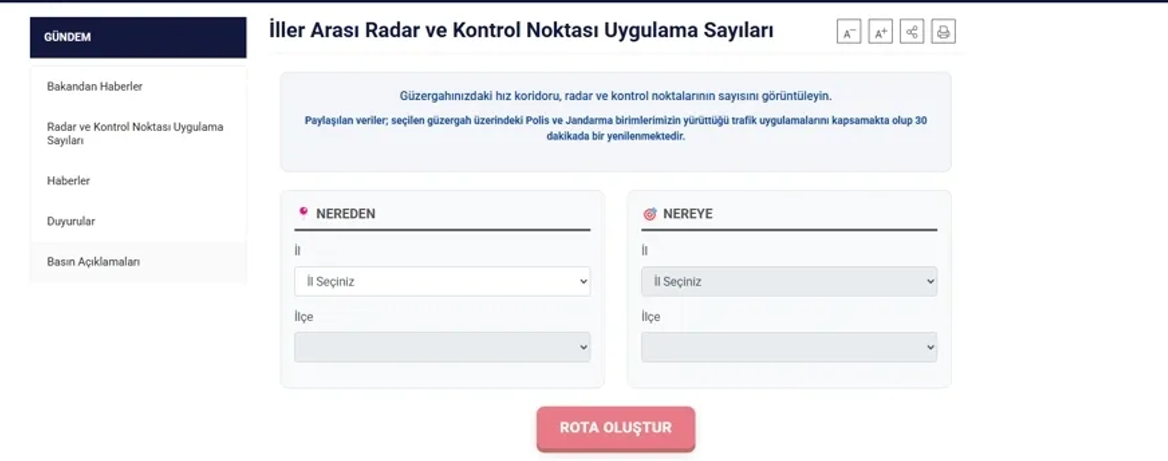
Task: Click the target icon beside NEREYE
Action: tap(649, 214)
